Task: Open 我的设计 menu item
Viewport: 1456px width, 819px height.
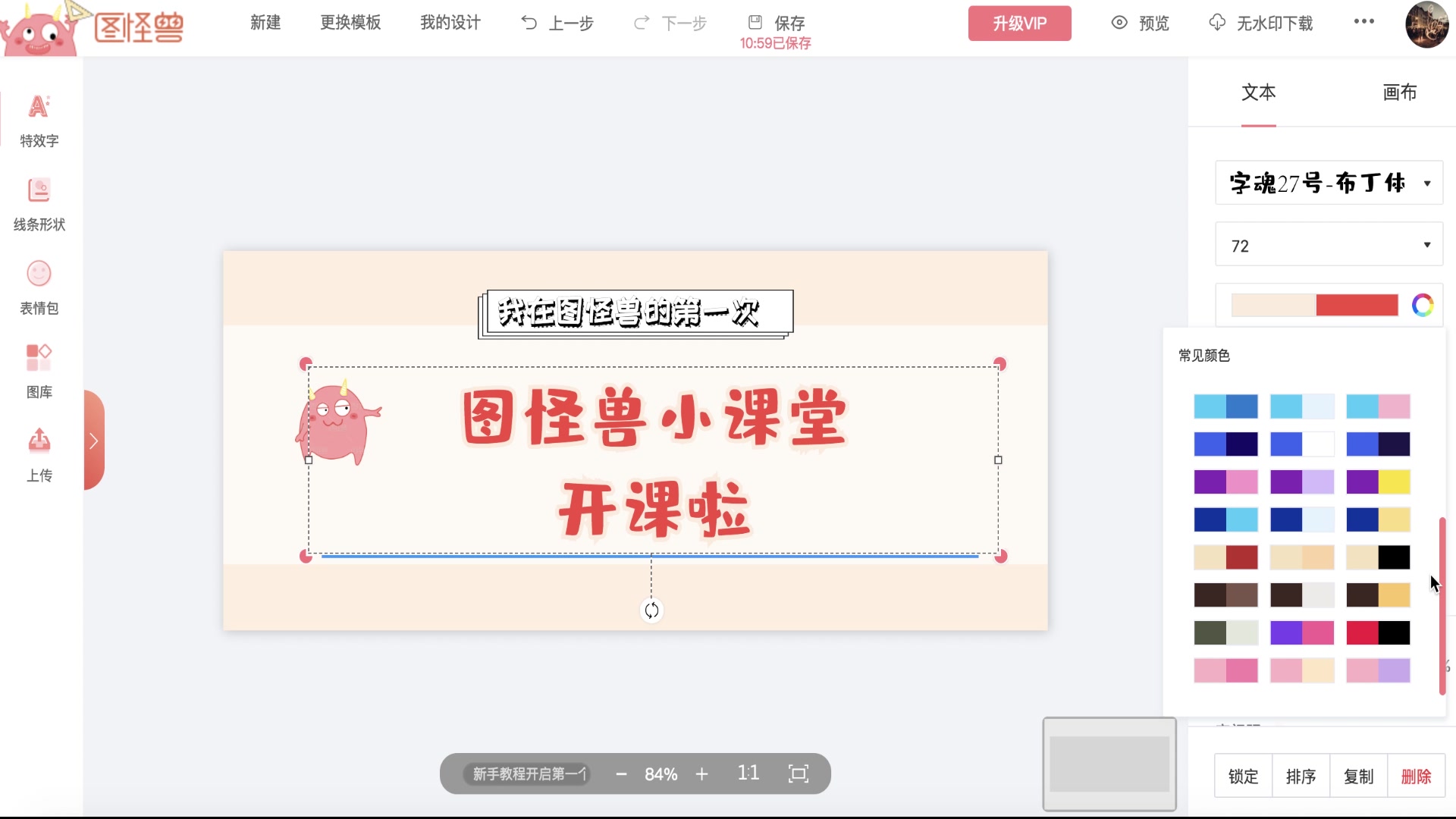Action: [x=450, y=23]
